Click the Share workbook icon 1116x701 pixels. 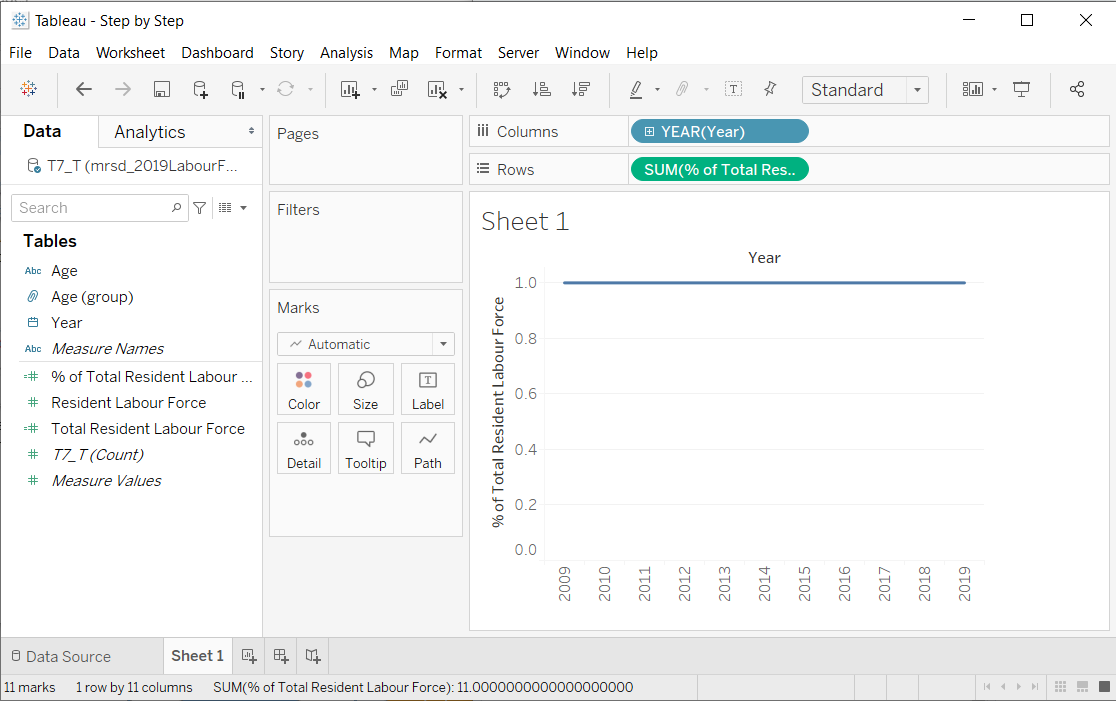(x=1077, y=90)
